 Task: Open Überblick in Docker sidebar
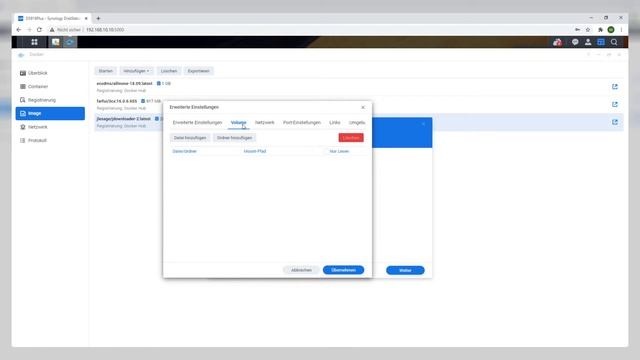pyautogui.click(x=50, y=73)
